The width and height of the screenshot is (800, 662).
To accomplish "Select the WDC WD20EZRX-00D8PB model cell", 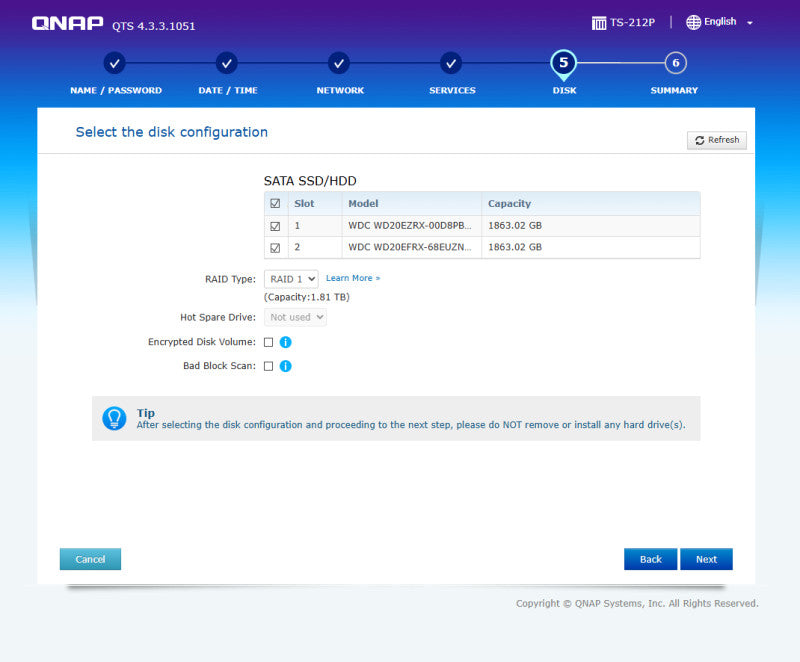I will pos(410,225).
